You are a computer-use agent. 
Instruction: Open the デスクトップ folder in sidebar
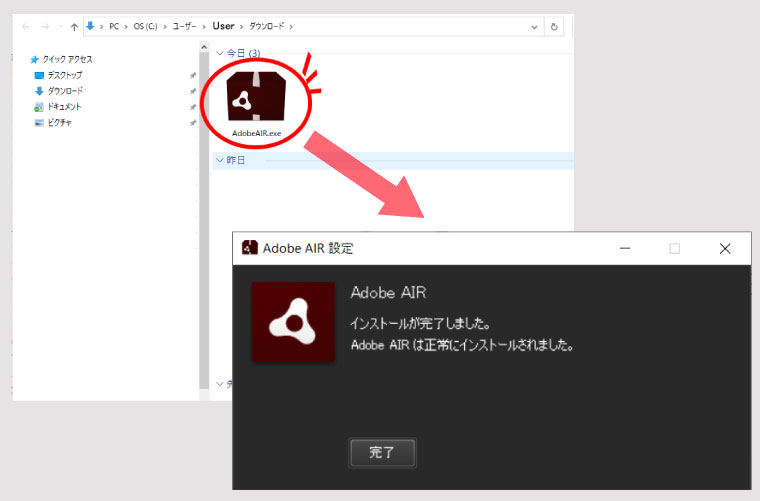64,75
